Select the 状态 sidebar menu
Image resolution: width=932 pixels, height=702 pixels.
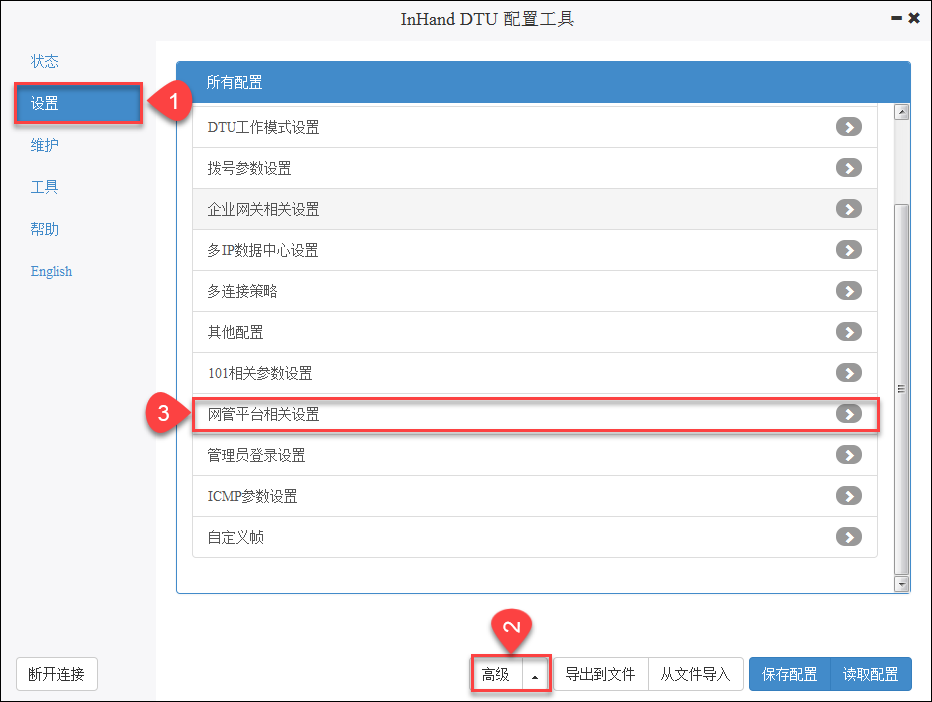coord(45,61)
